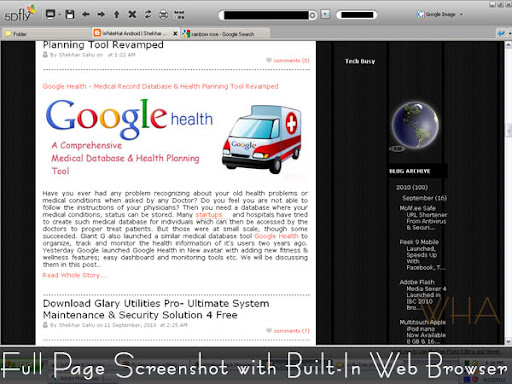Click into the address bar field
Viewport: 512px width, 384px height.
(266, 15)
